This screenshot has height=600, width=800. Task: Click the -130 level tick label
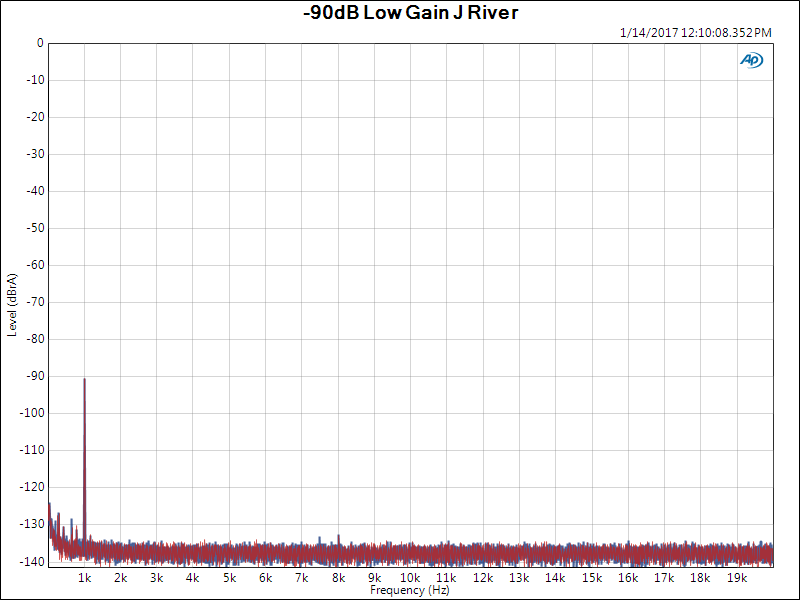(33, 524)
